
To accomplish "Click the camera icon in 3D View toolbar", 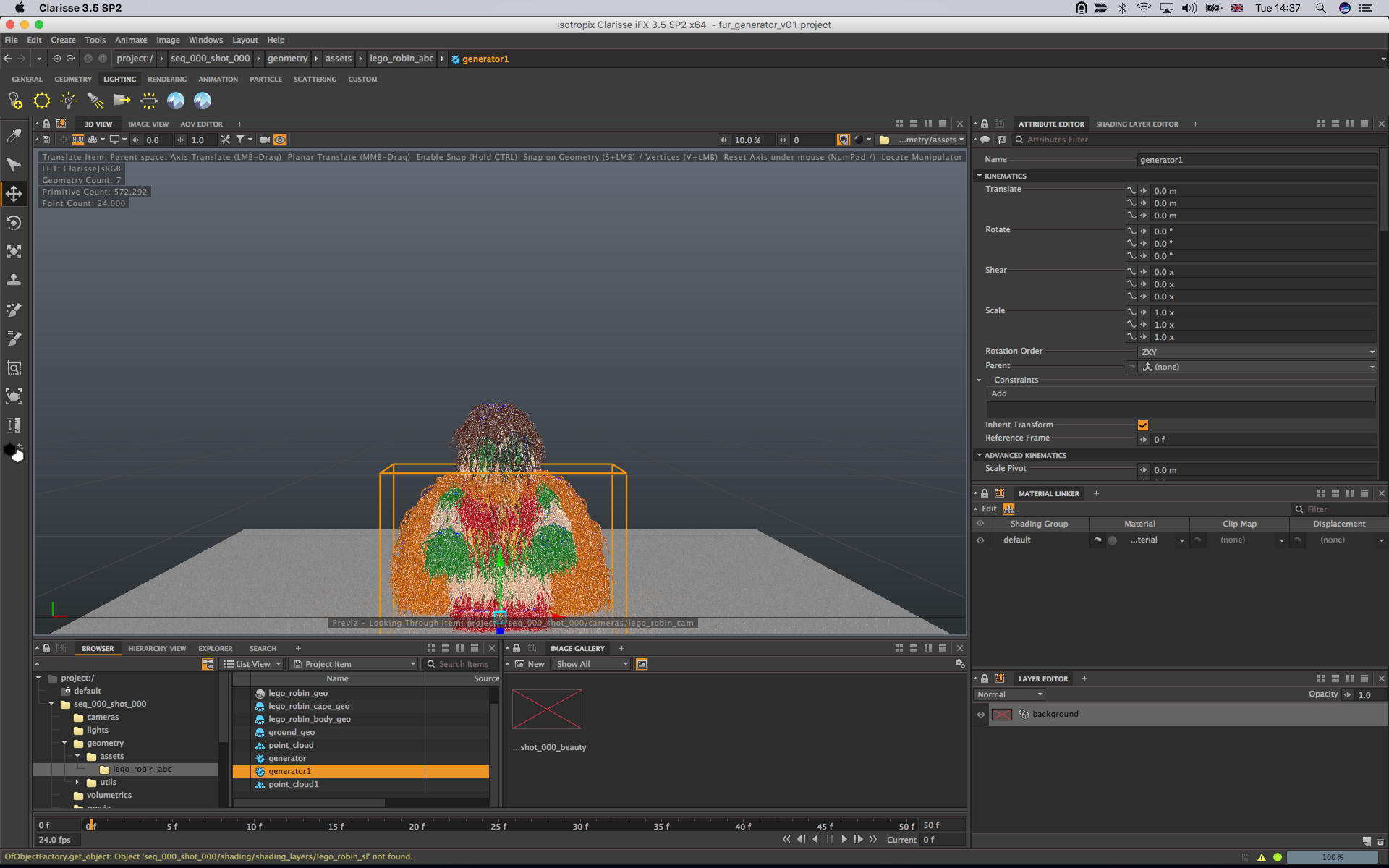I will (265, 140).
